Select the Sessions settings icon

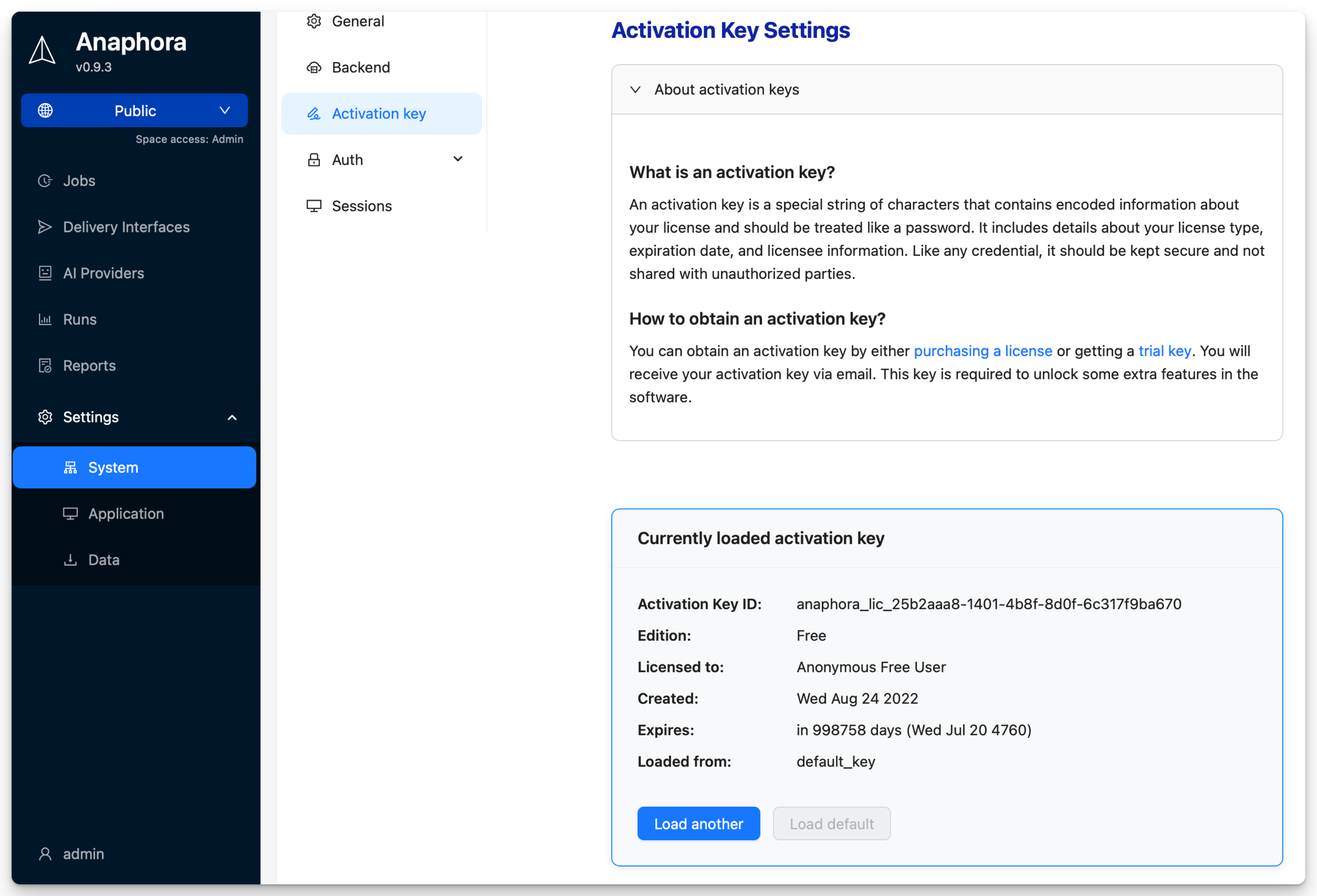pos(314,206)
